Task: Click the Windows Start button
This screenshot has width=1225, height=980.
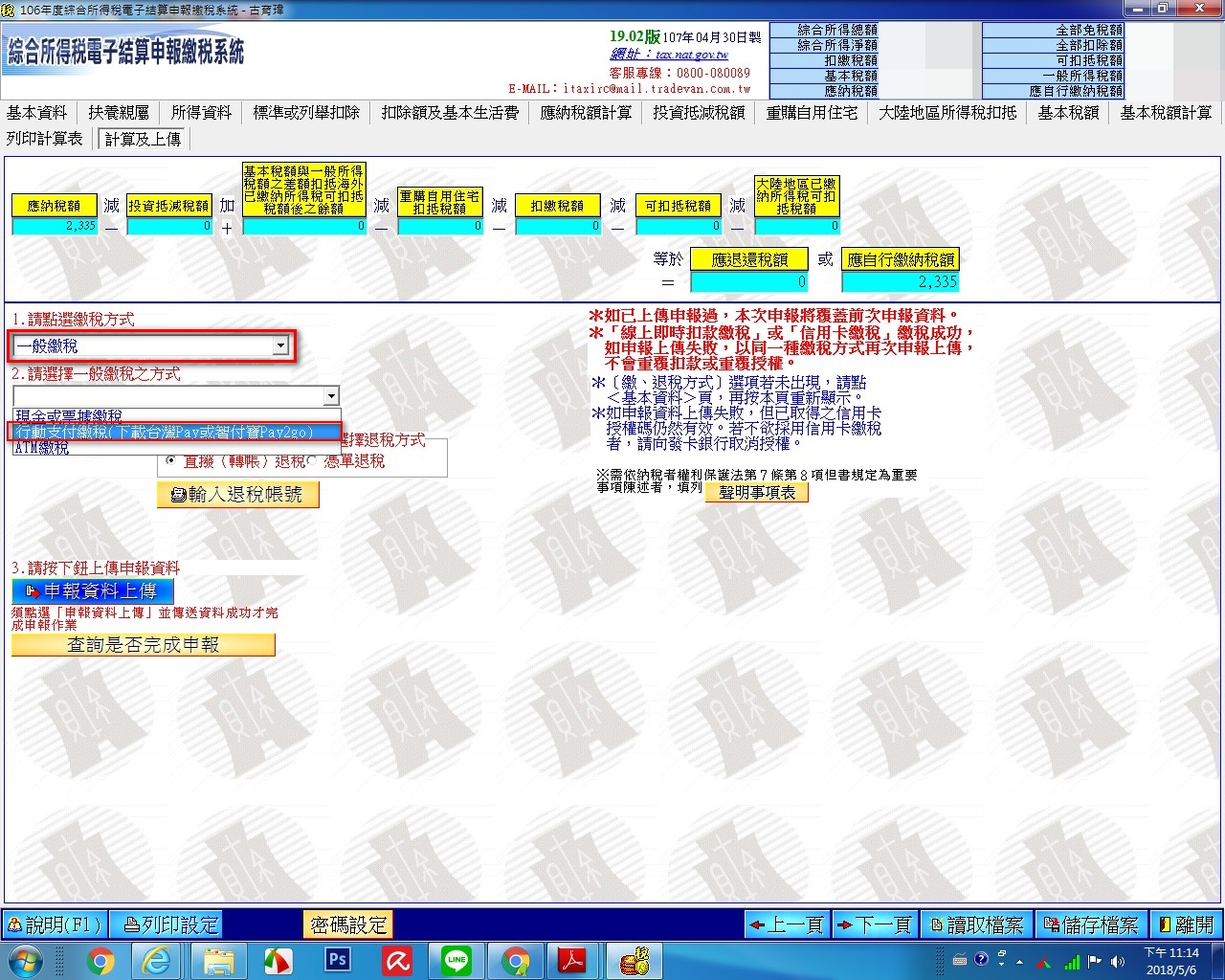Action: pos(26,959)
